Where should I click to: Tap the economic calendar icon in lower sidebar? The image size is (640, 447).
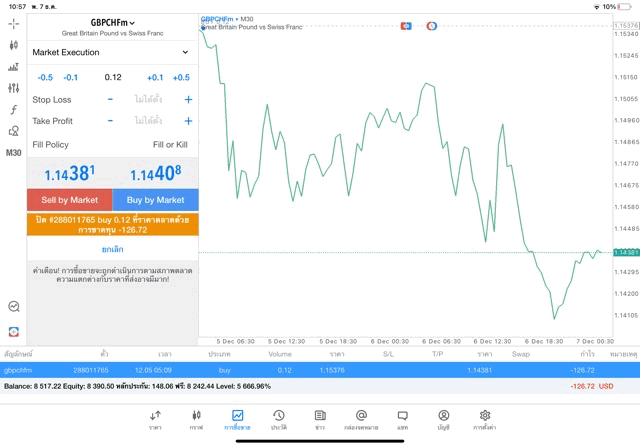[14, 331]
